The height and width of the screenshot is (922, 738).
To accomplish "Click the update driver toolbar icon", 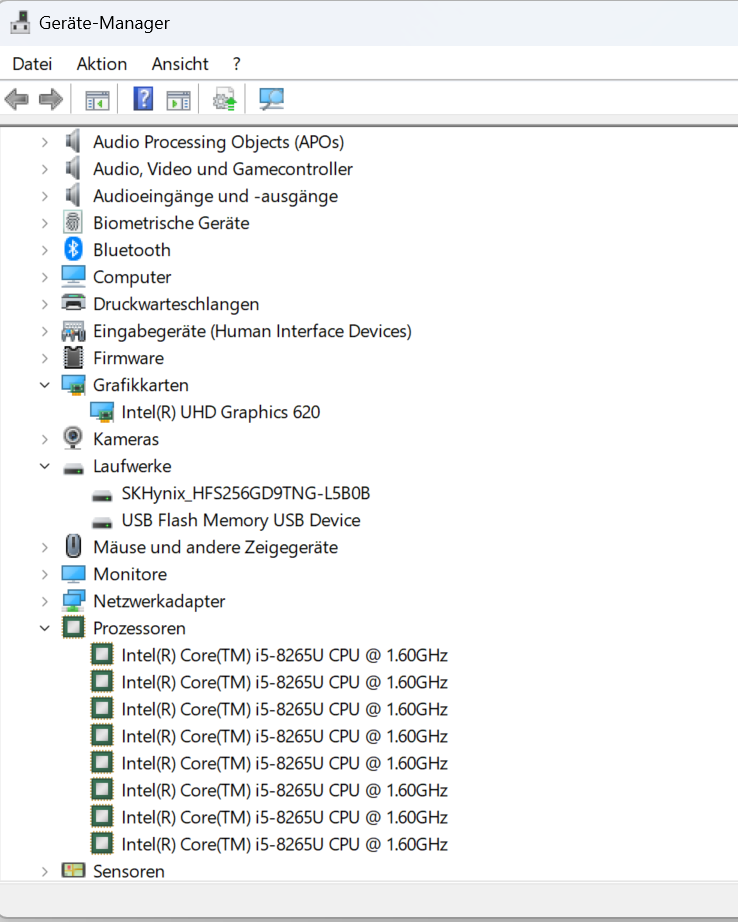I will point(224,99).
